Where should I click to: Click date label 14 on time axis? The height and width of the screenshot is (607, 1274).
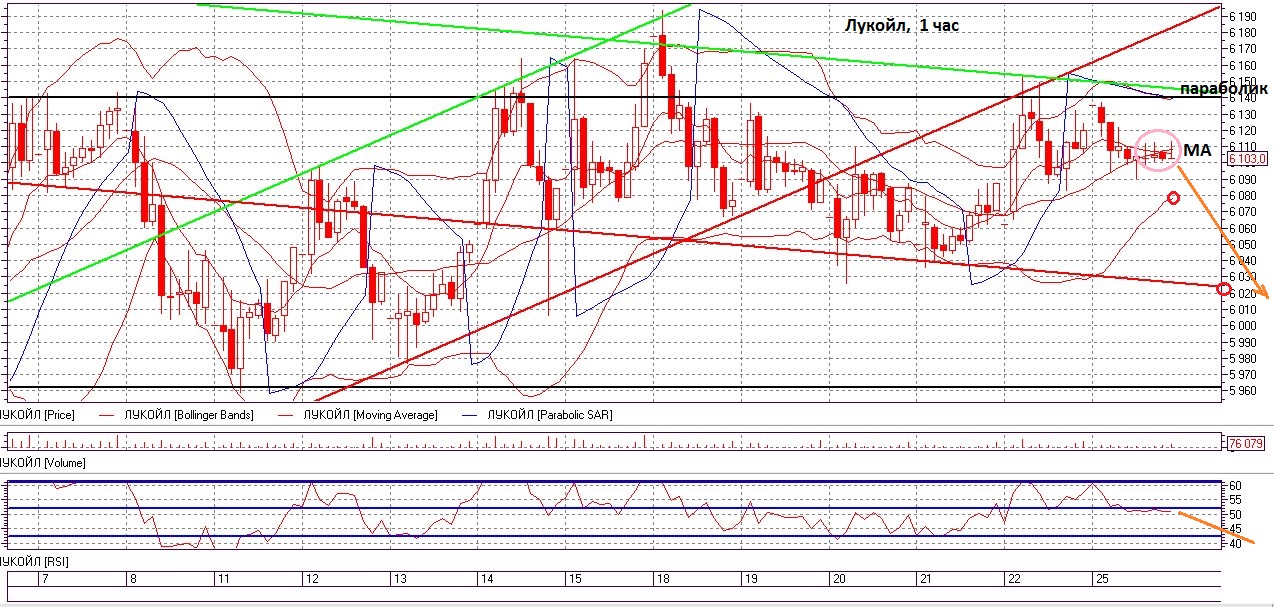pos(487,580)
